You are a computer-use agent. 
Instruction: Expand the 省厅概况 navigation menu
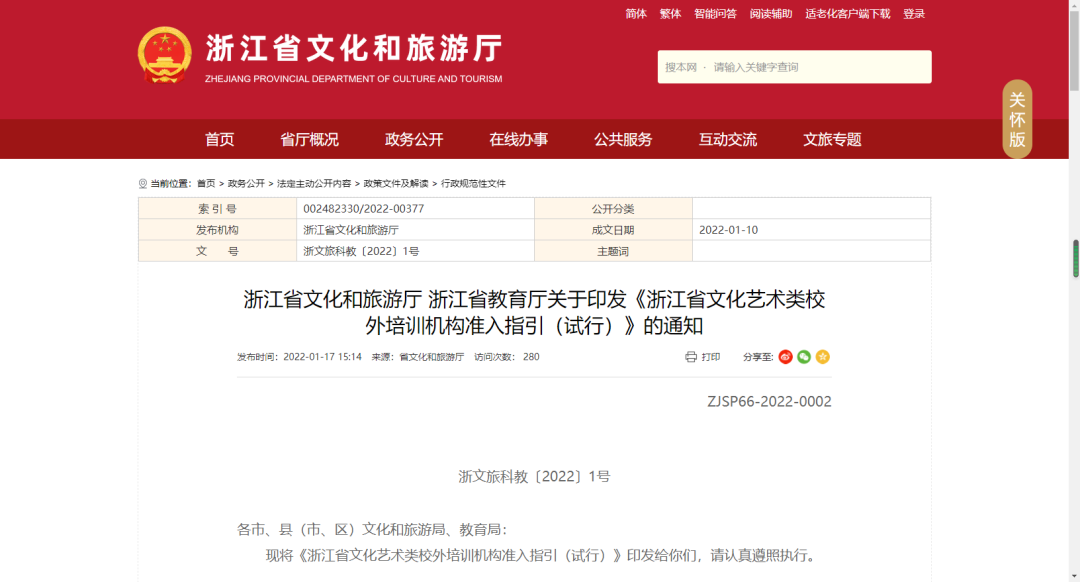click(x=309, y=140)
